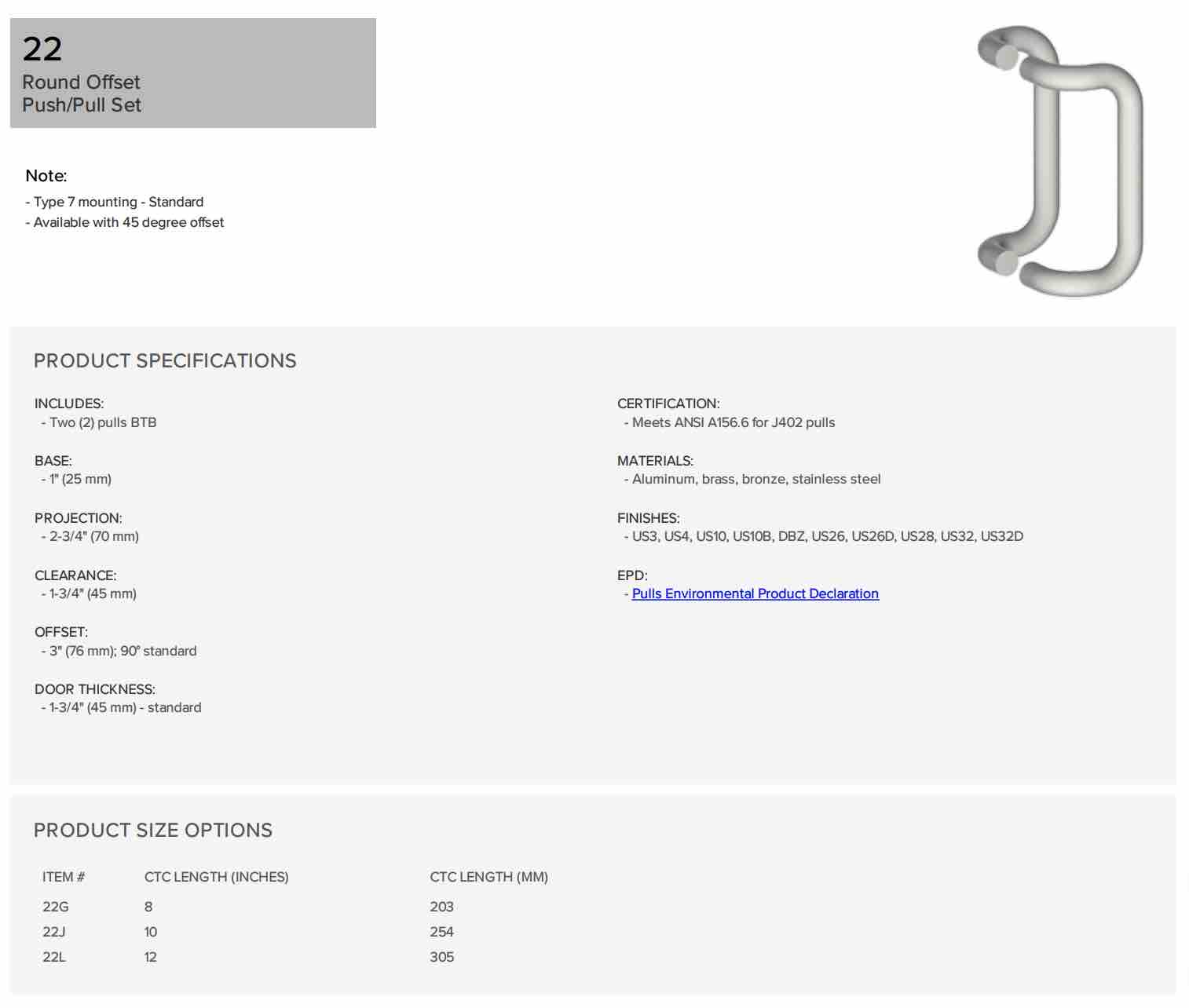Click the Round Offset Push/Pull Set title

click(x=82, y=93)
